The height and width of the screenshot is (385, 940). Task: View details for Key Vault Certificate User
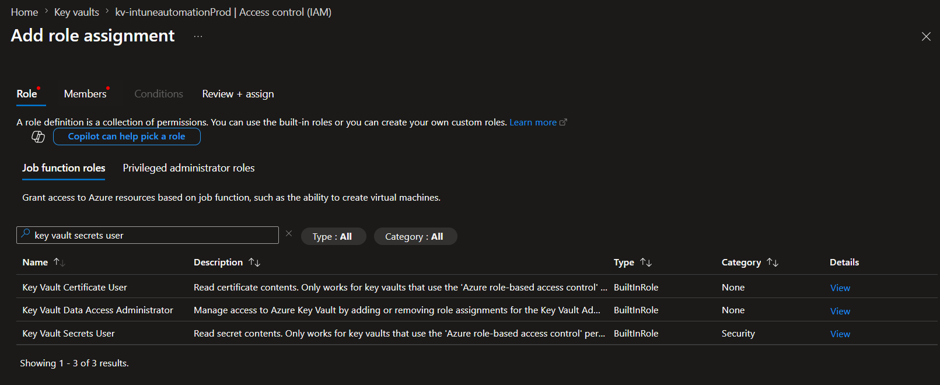click(x=840, y=288)
